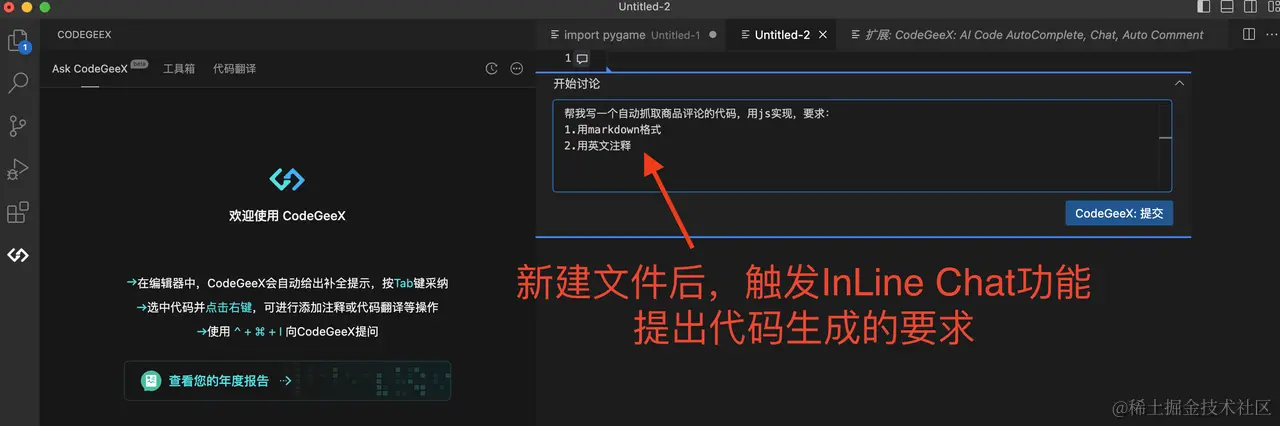Split the editor to the right

pyautogui.click(x=1249, y=34)
